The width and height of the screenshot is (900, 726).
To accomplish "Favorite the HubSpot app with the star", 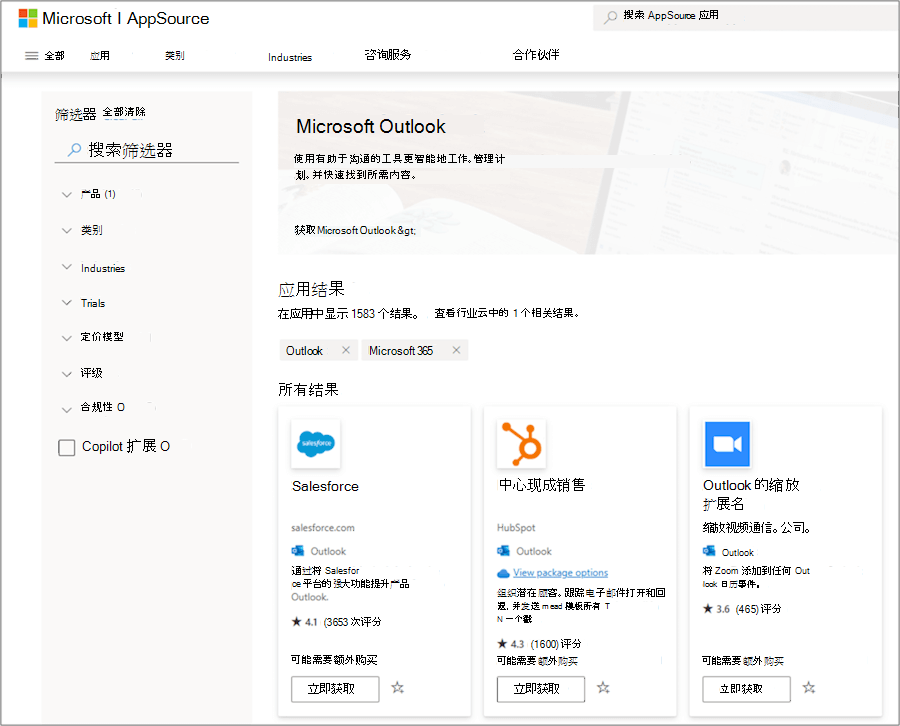I will pos(603,688).
